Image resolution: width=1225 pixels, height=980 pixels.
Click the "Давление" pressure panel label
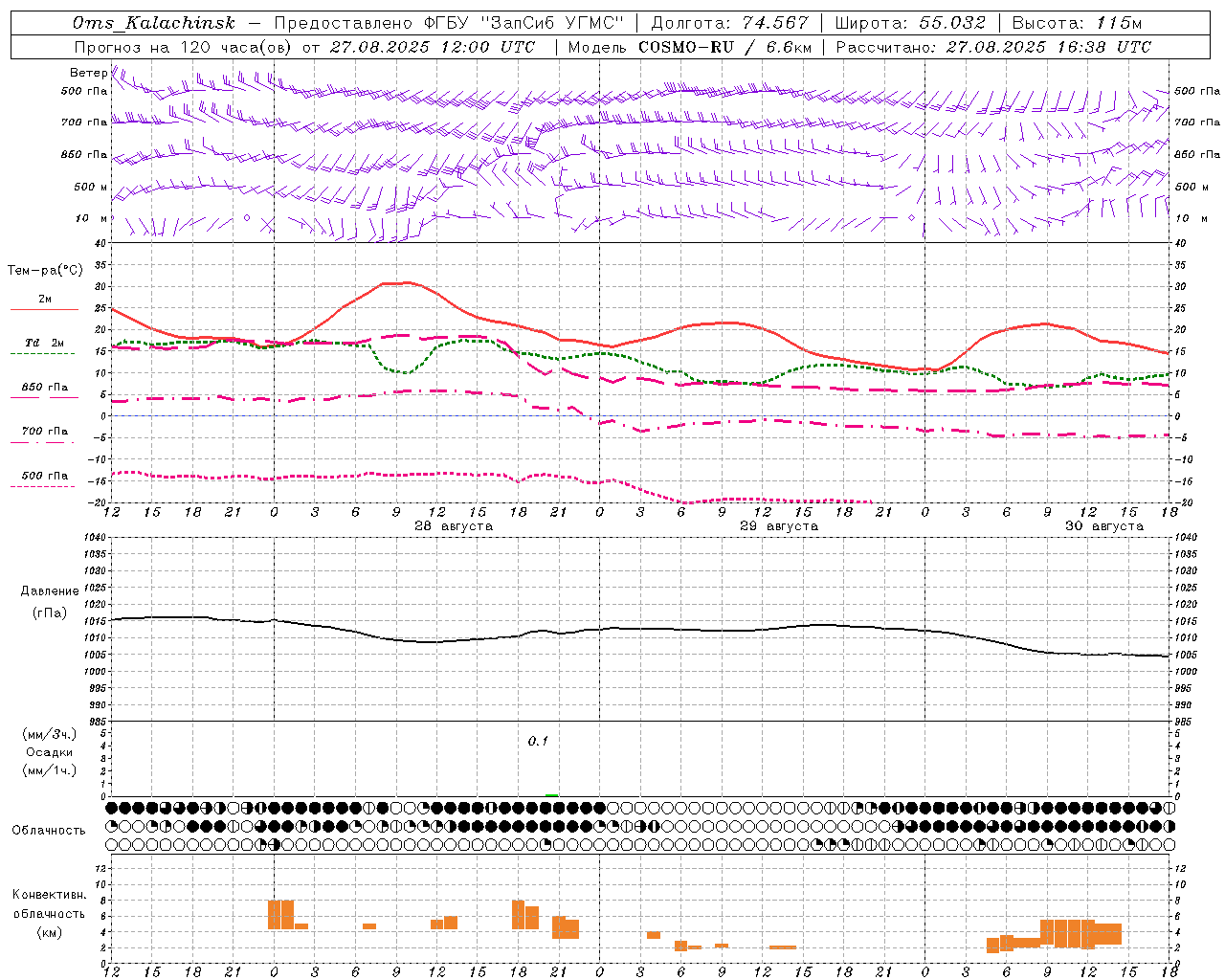coord(50,591)
